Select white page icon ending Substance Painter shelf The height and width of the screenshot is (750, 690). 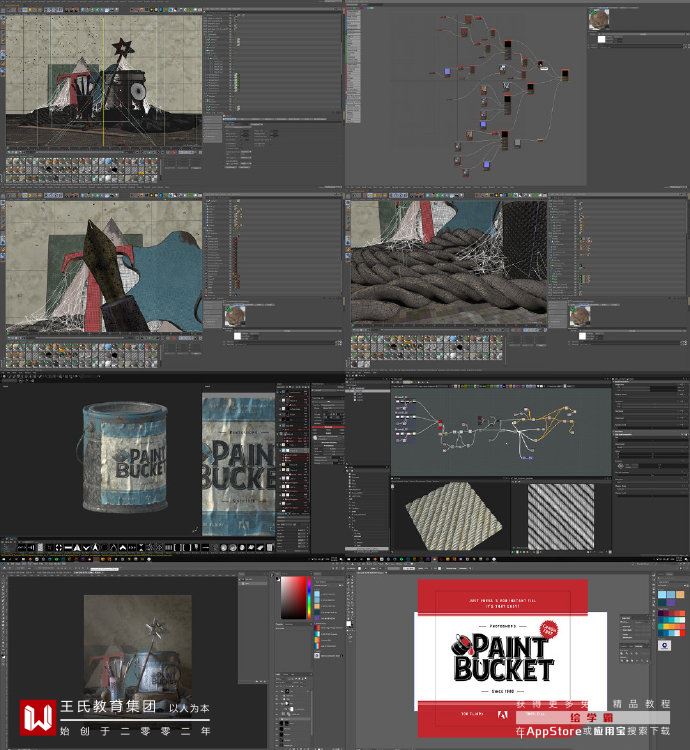tap(269, 547)
